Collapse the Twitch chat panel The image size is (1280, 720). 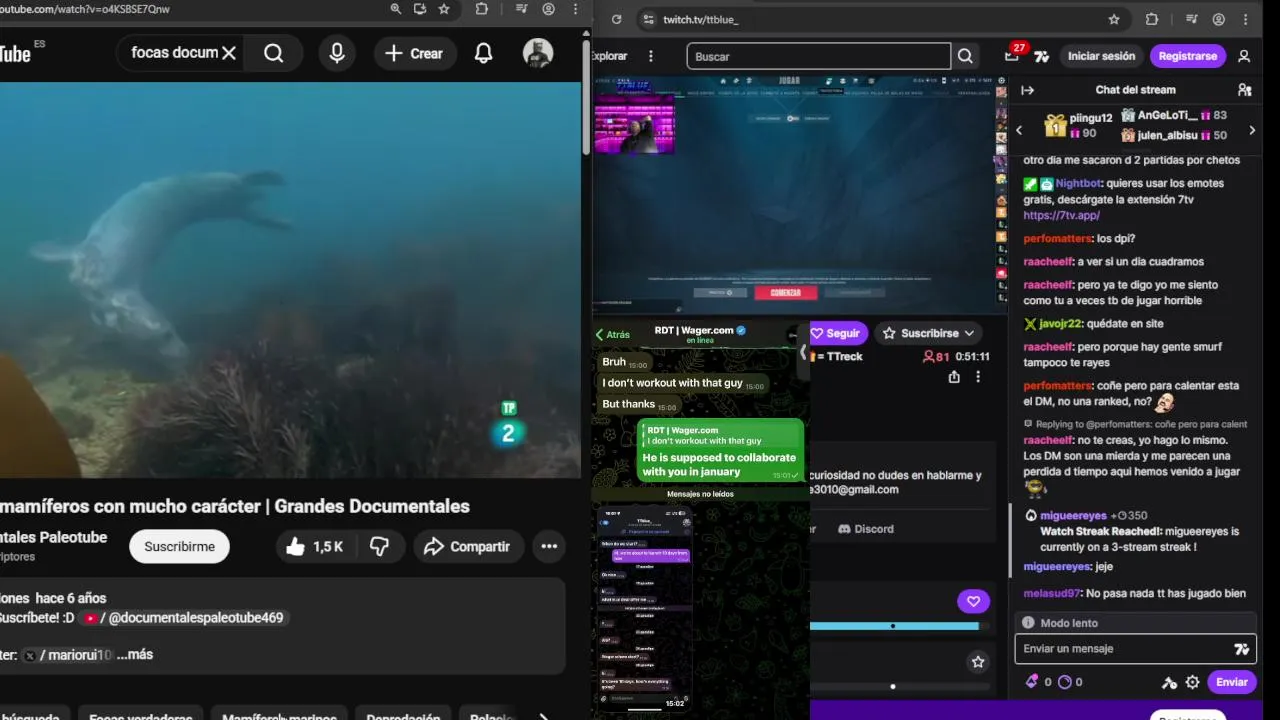(1027, 90)
